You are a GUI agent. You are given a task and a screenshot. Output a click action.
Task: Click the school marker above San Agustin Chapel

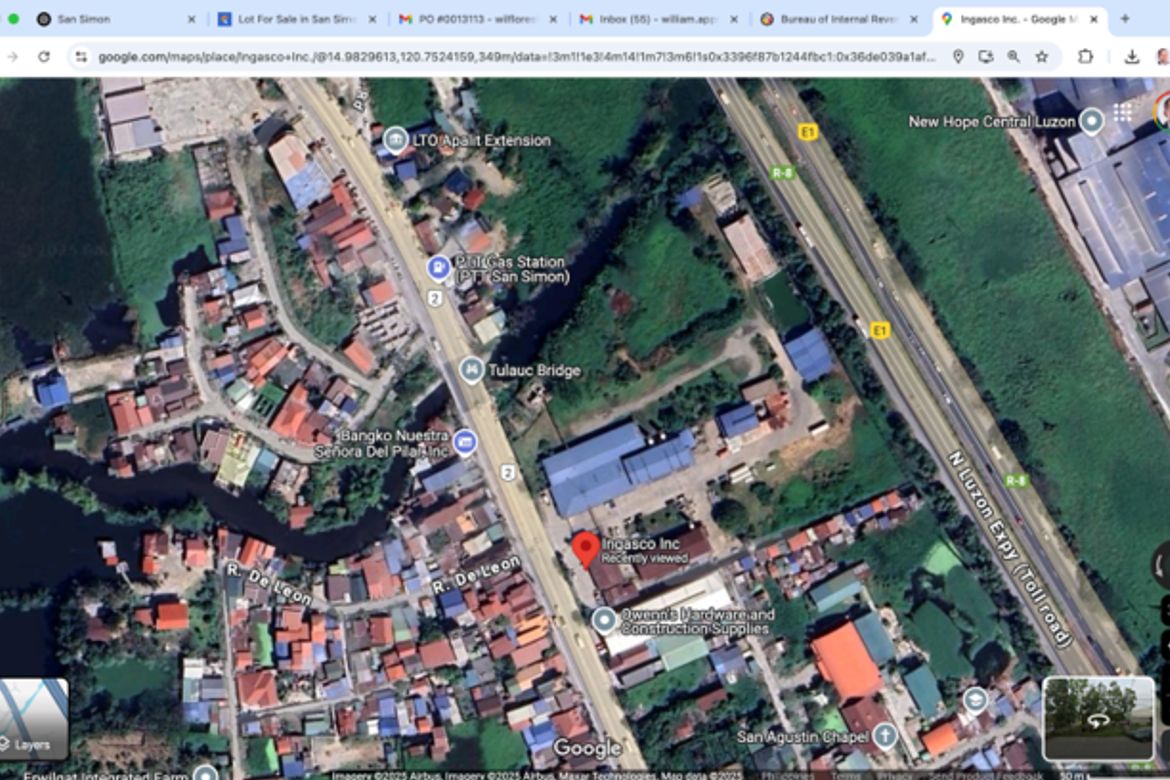coord(975,700)
